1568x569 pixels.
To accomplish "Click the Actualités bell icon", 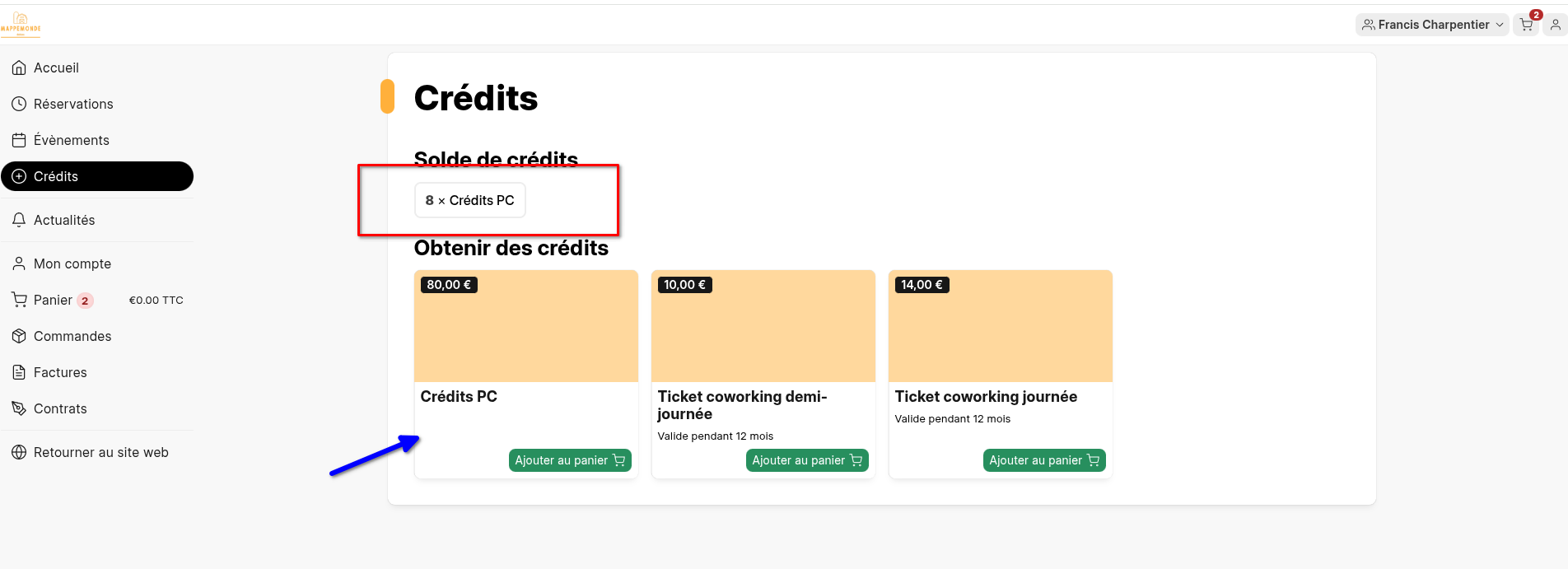I will 19,220.
